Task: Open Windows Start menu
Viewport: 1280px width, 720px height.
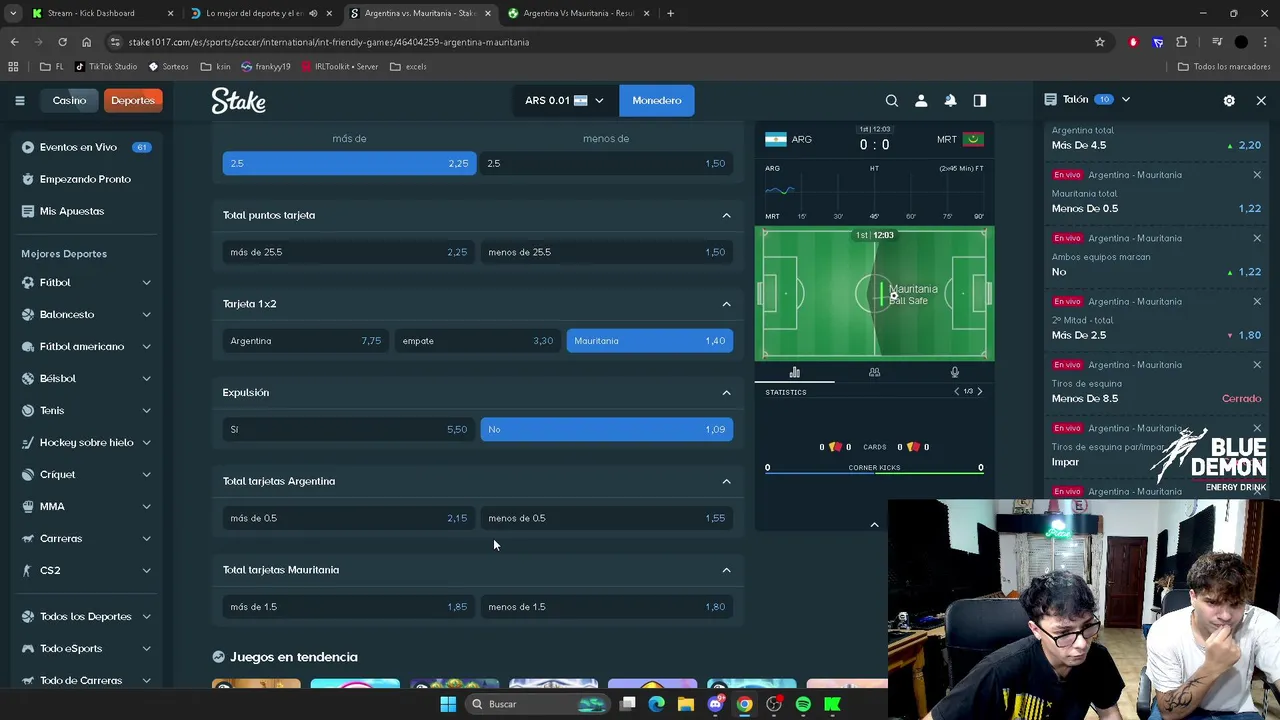Action: [x=448, y=704]
